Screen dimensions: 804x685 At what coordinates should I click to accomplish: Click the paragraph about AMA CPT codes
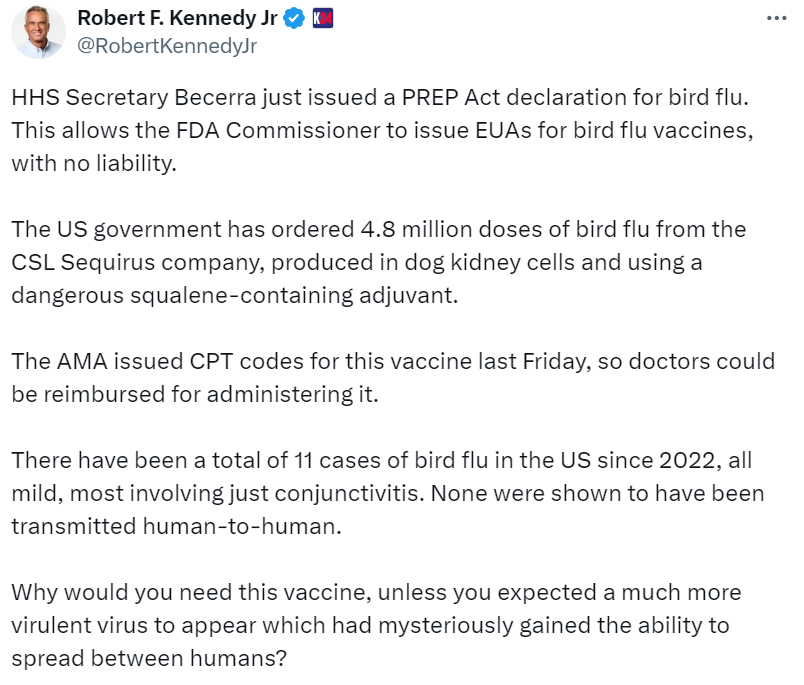coord(390,377)
